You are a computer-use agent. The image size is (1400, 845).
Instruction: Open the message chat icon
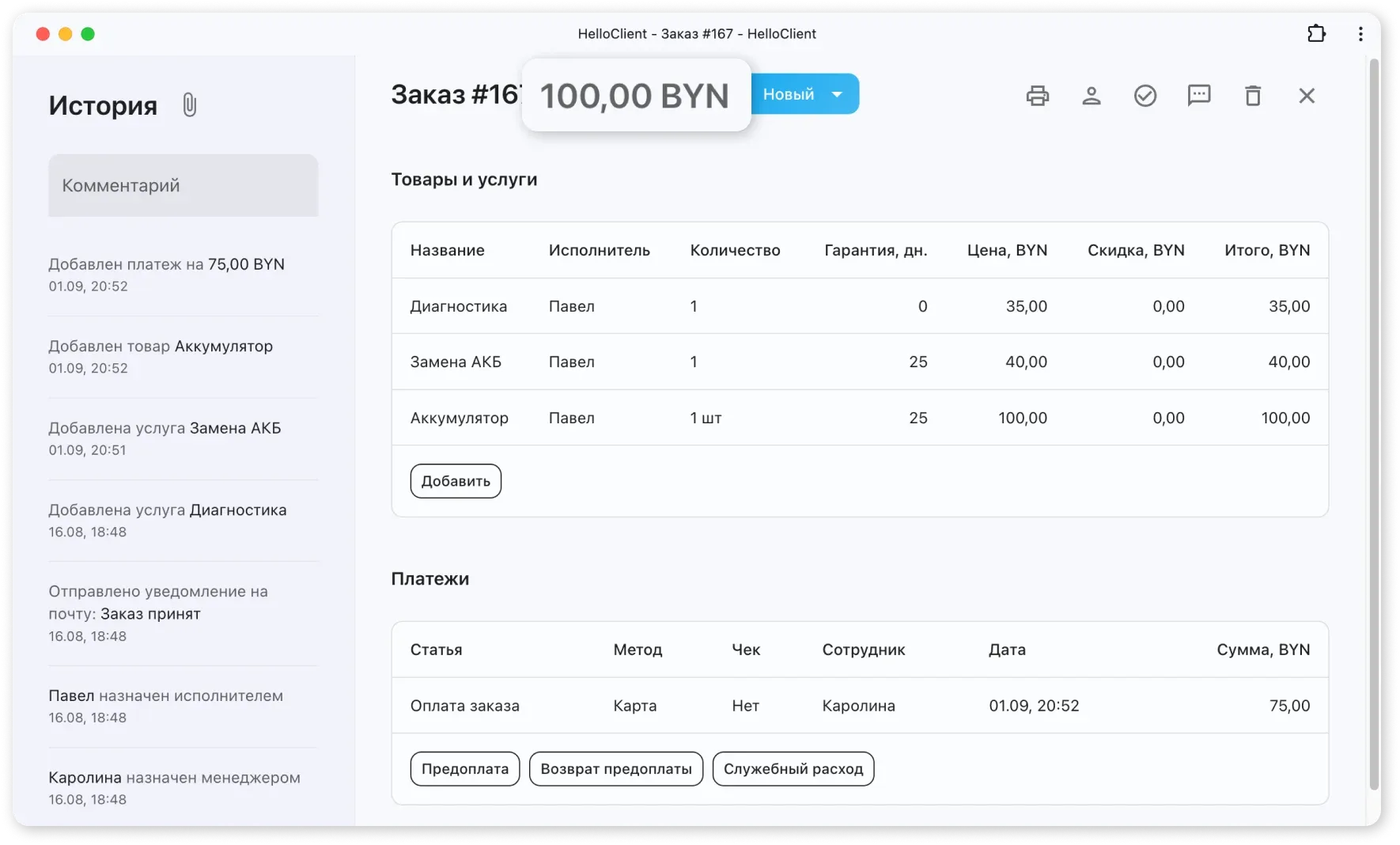coord(1198,96)
